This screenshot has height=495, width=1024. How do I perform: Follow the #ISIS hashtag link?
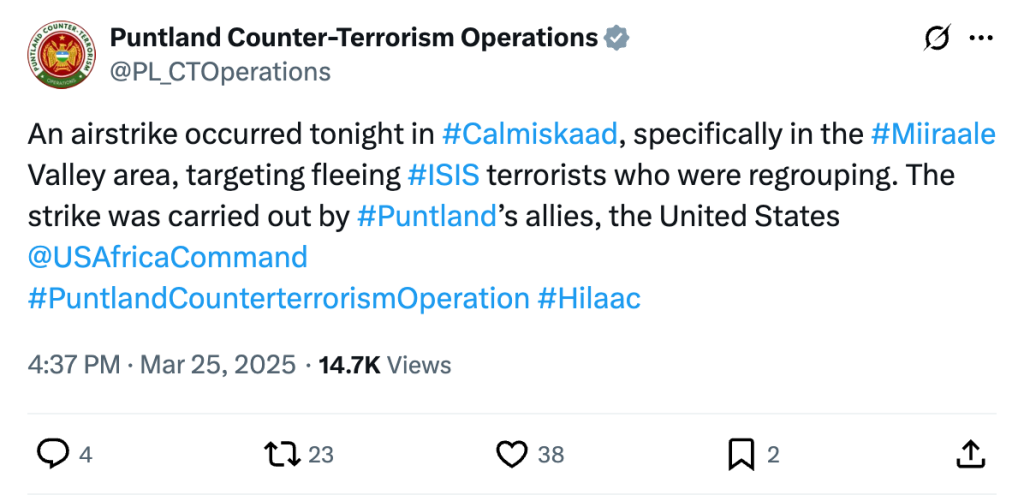click(x=444, y=175)
